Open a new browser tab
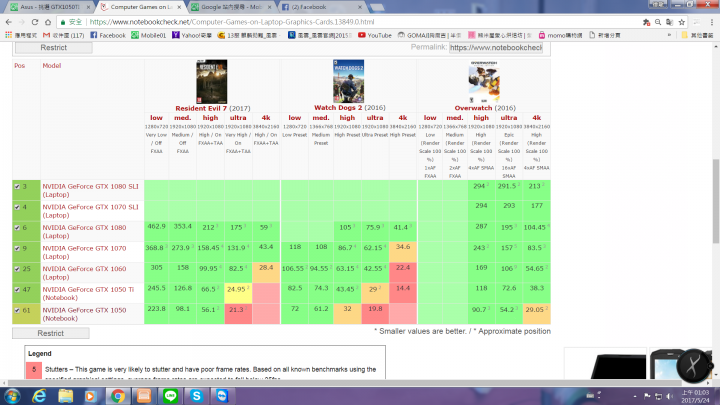The height and width of the screenshot is (405, 720). point(377,7)
